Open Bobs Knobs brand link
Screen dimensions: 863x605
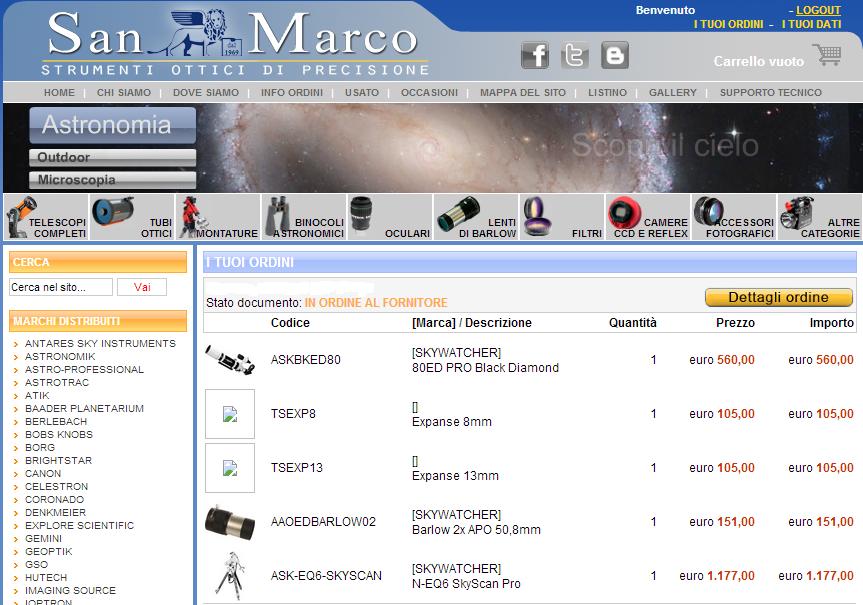[58, 434]
